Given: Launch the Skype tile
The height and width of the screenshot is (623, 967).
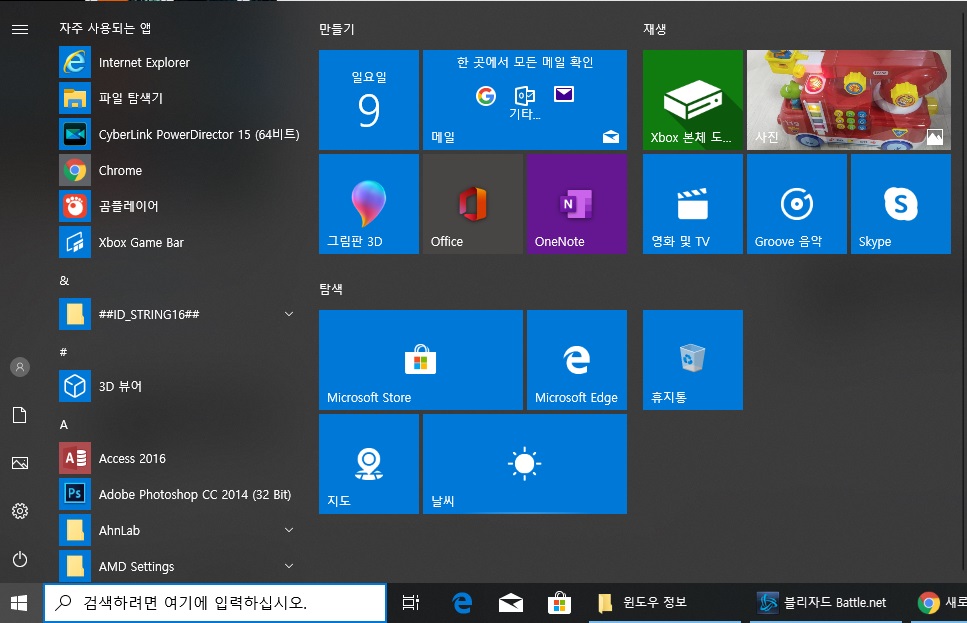Looking at the screenshot, I should pyautogui.click(x=901, y=204).
